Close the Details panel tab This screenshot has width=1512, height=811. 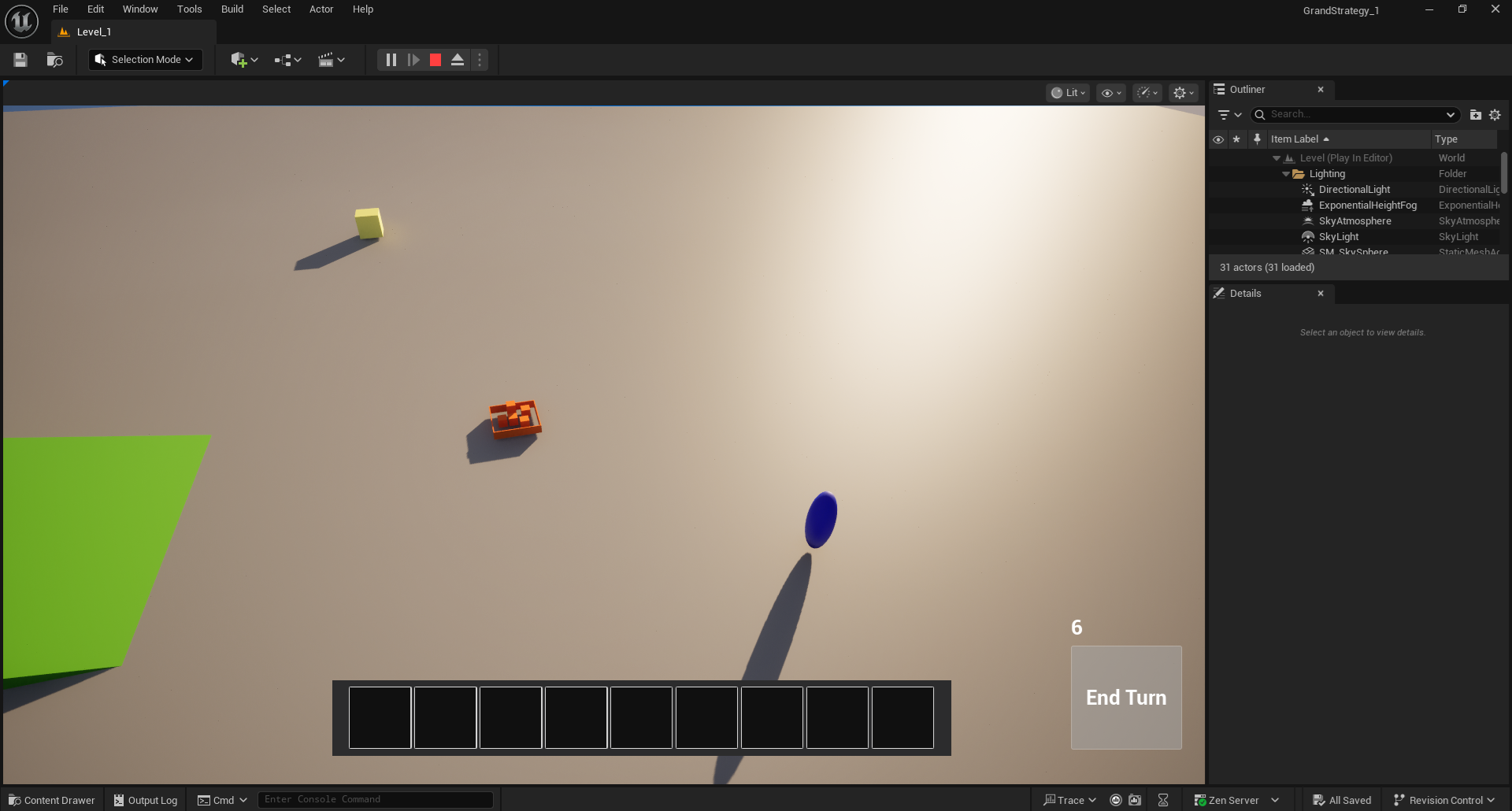click(1321, 294)
